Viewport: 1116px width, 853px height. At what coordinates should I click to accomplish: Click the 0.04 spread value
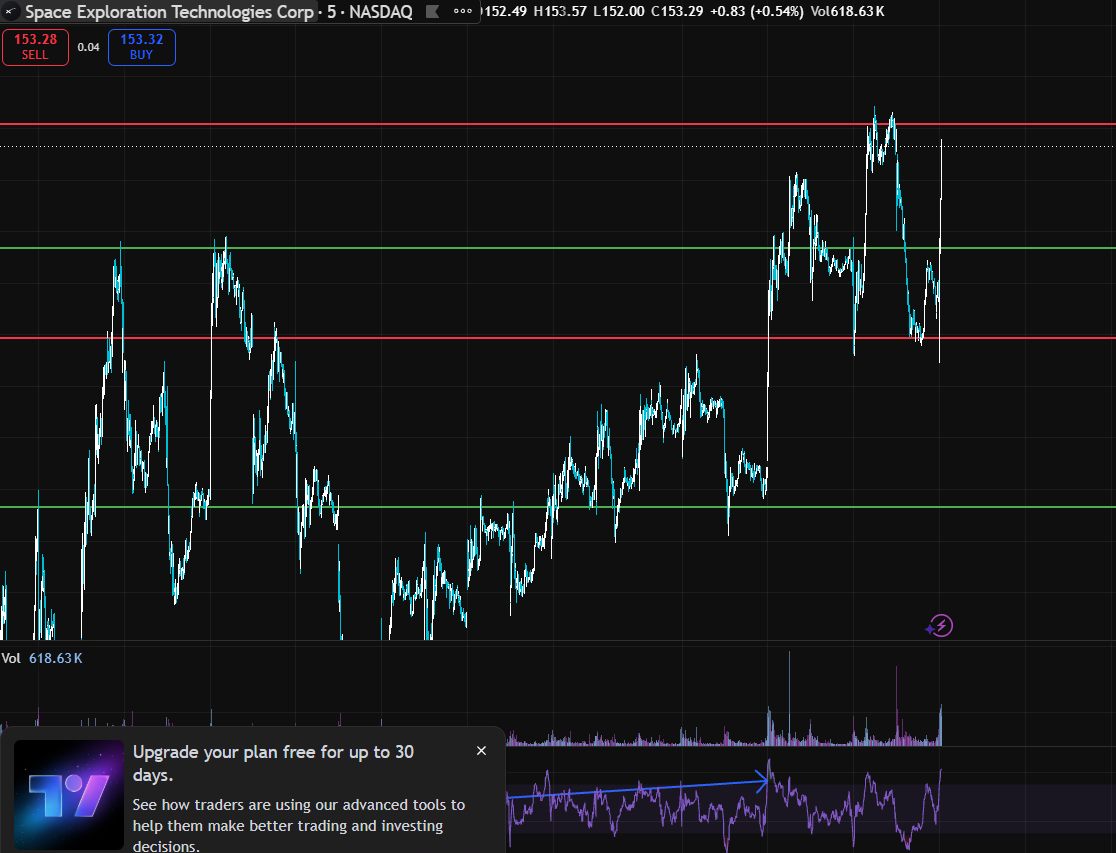[x=88, y=47]
